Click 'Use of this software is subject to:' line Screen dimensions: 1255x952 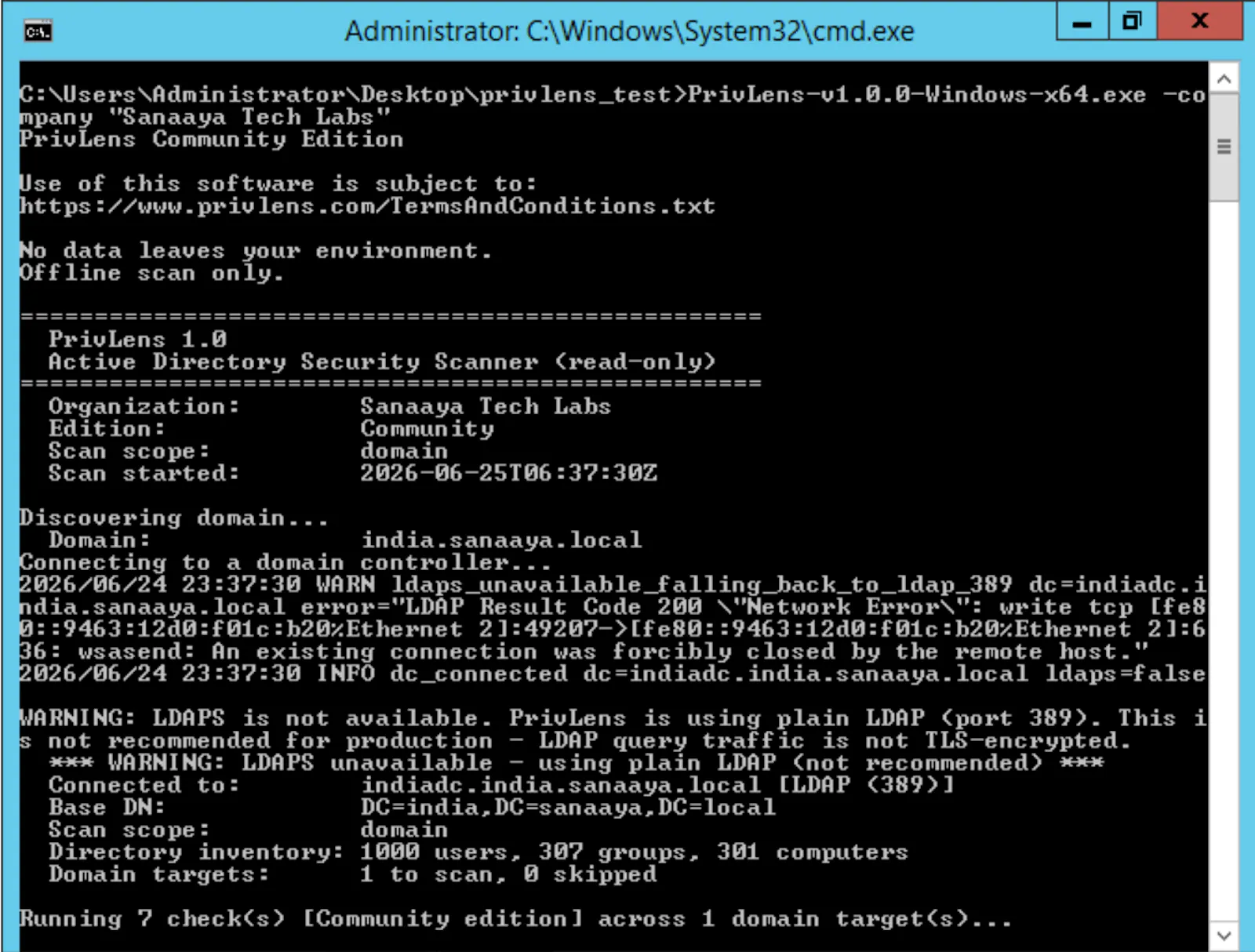(x=278, y=184)
